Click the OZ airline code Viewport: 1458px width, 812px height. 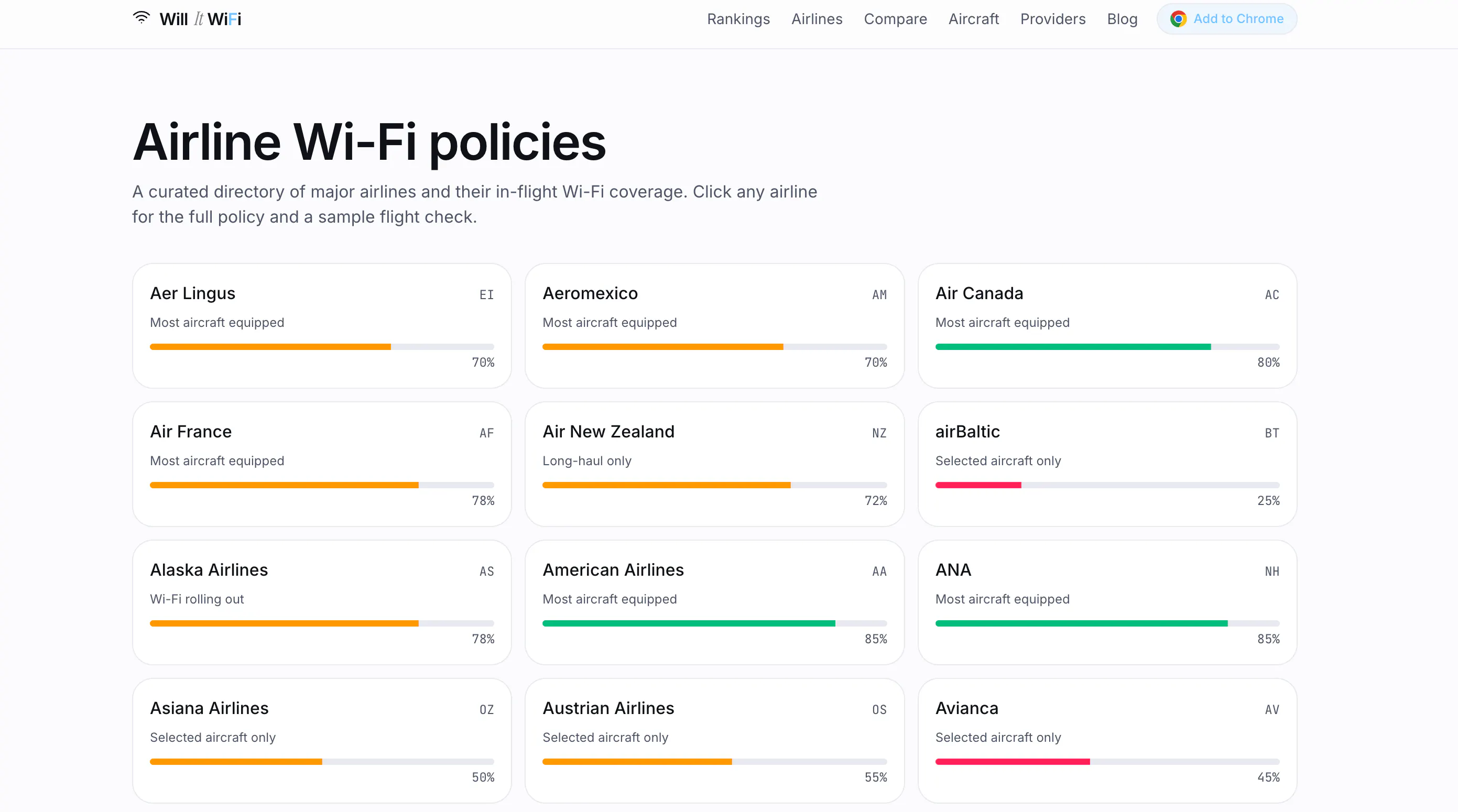pyautogui.click(x=487, y=709)
